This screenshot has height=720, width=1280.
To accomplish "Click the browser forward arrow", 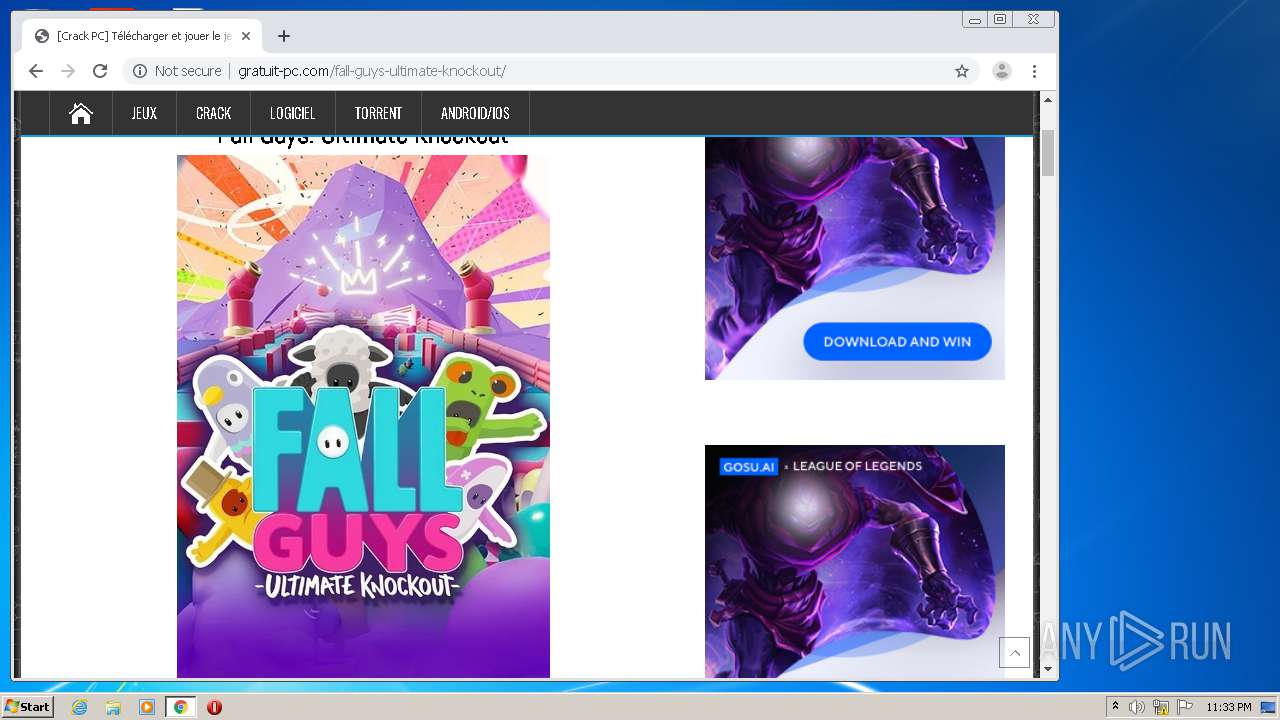I will coord(68,71).
